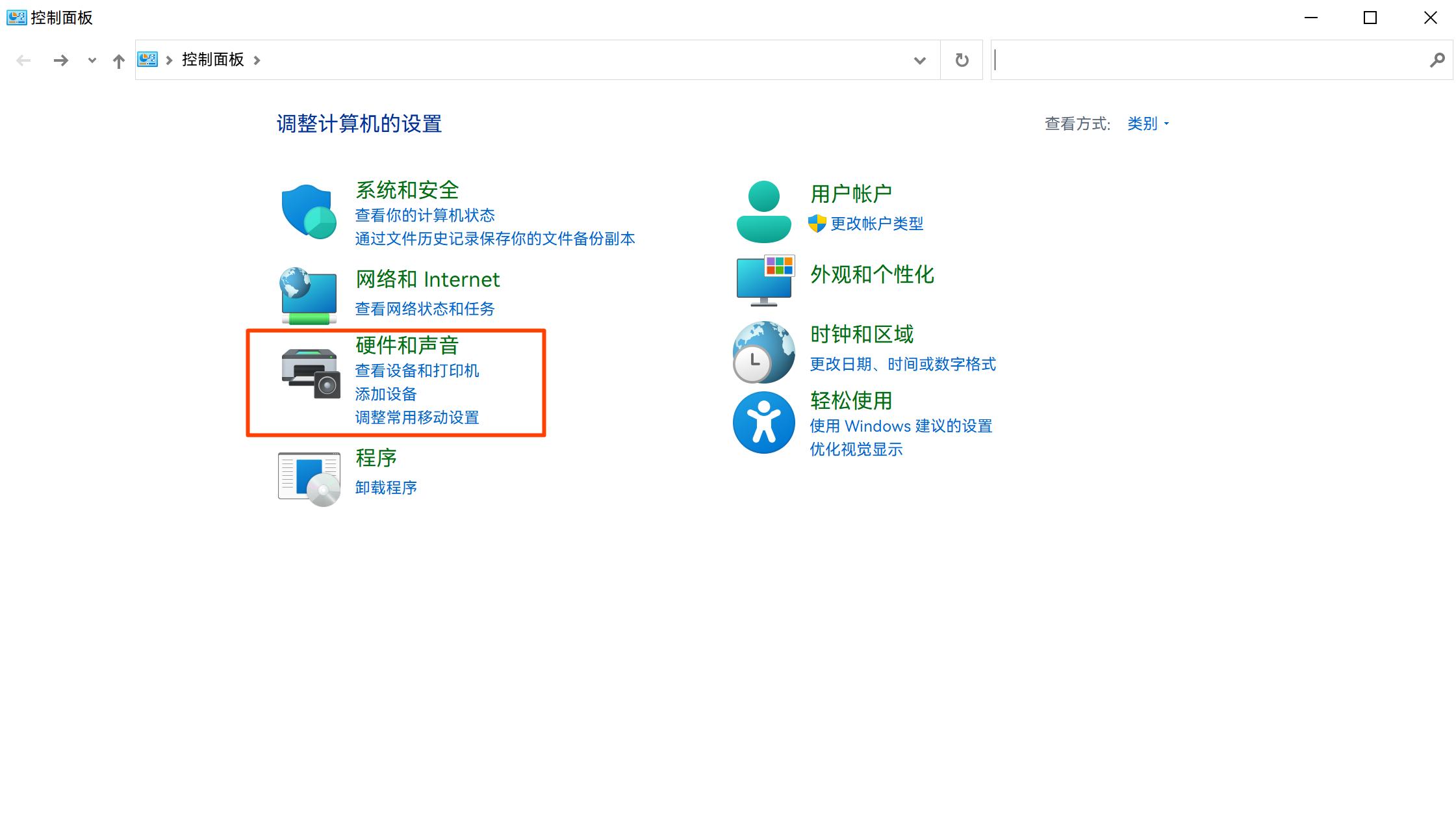
Task: Click 更改帐户类型 link
Action: pos(876,224)
